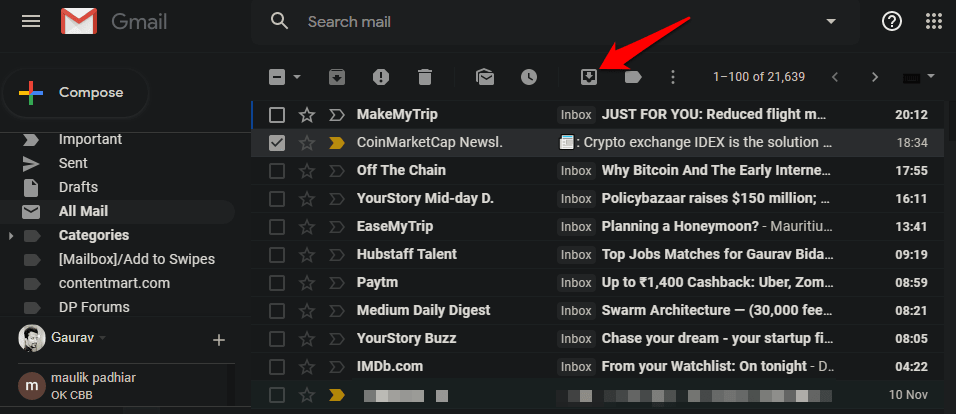Check the IMDb.com email checkbox

coord(277,367)
